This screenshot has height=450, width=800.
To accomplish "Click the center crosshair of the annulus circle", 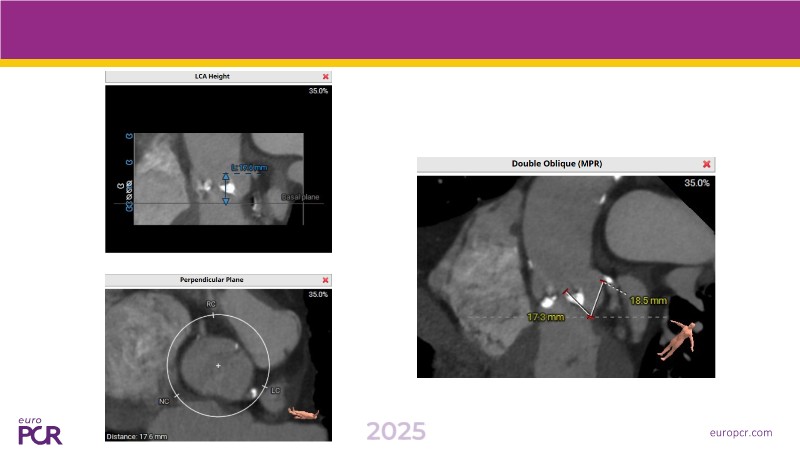I will point(218,366).
